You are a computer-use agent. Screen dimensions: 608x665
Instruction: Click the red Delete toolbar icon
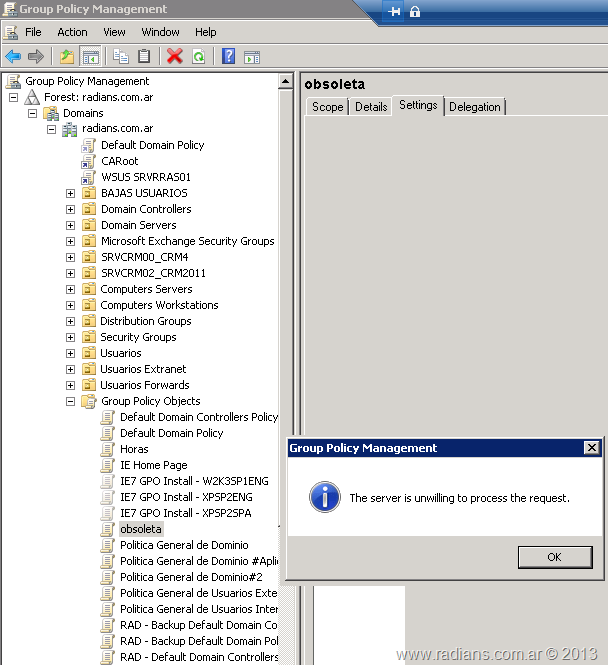pos(175,56)
